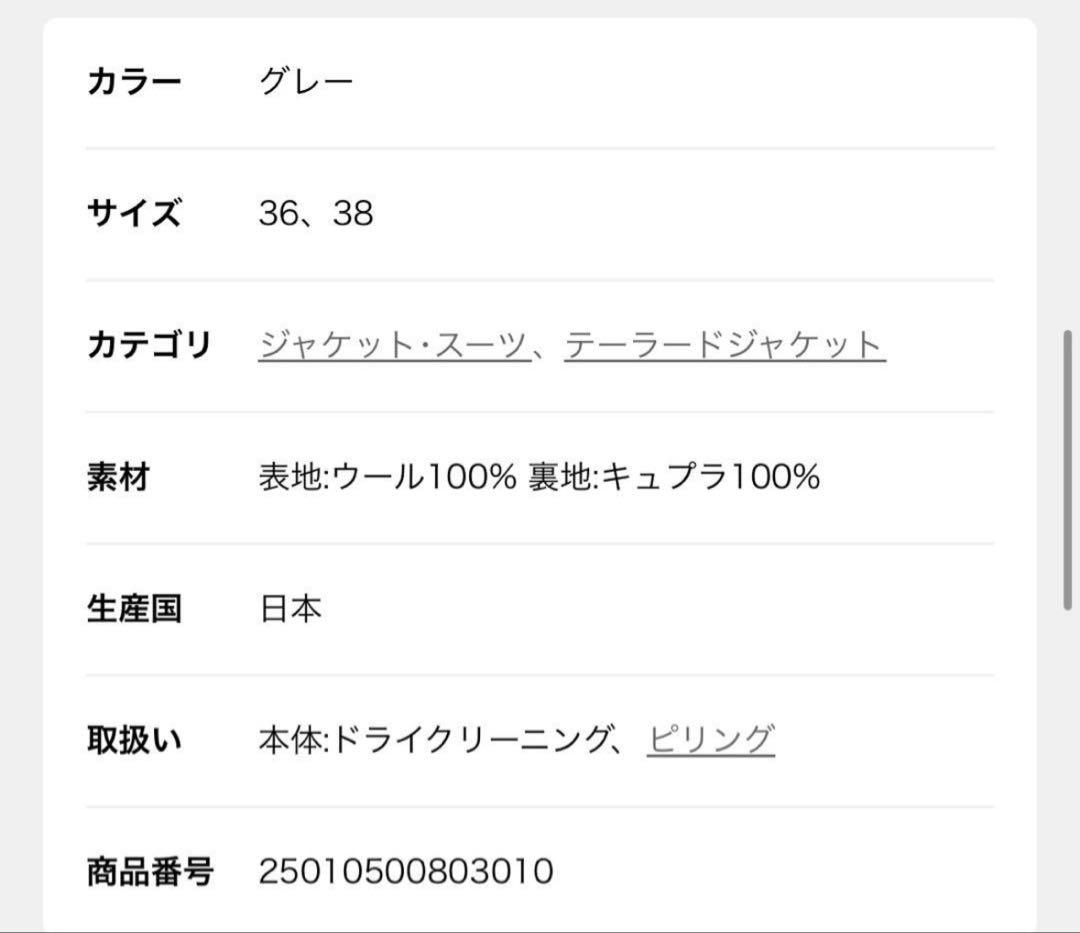Select the size value 36、38

(x=313, y=211)
